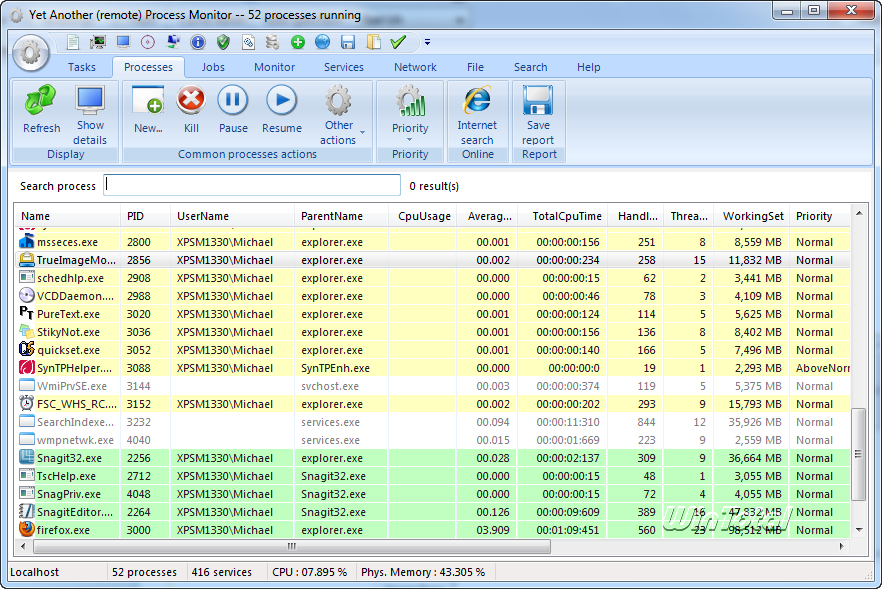The width and height of the screenshot is (882, 589).
Task: Click the performance monitor graph icon
Action: click(98, 42)
